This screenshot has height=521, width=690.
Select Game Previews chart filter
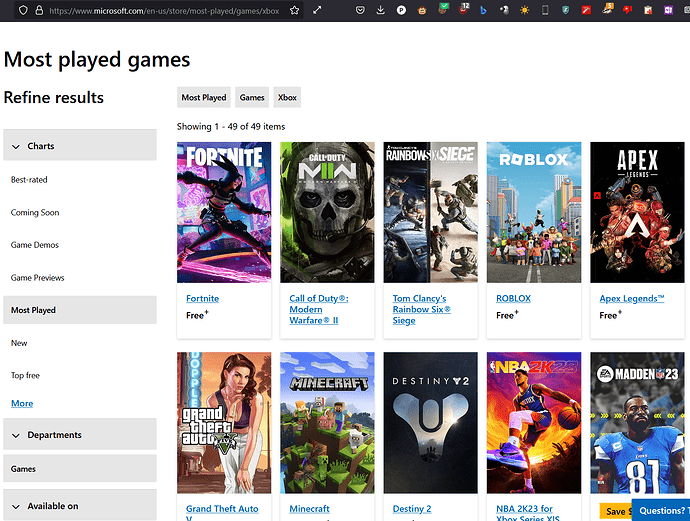[37, 278]
